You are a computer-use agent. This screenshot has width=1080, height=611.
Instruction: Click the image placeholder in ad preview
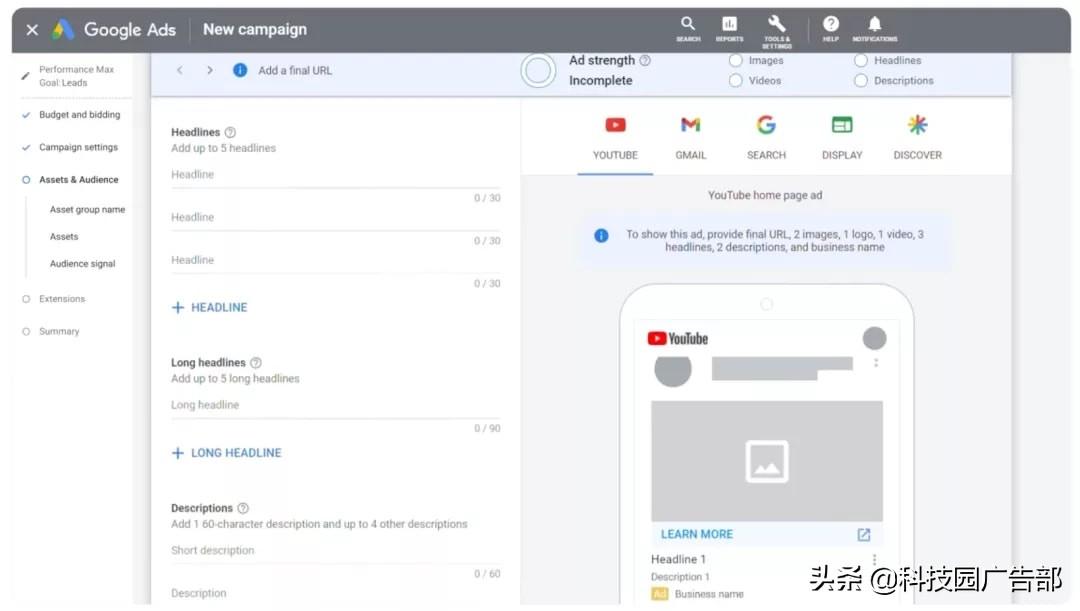pyautogui.click(x=767, y=461)
